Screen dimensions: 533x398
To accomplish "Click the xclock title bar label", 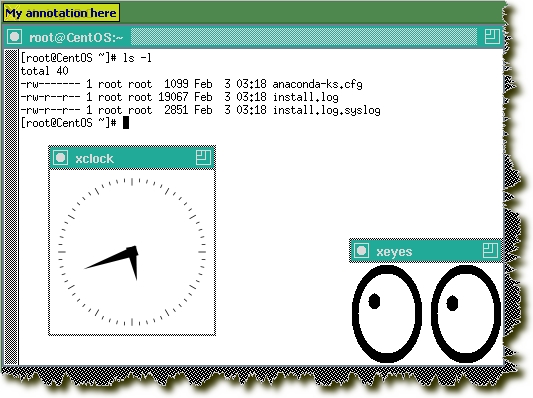I will [x=94, y=159].
